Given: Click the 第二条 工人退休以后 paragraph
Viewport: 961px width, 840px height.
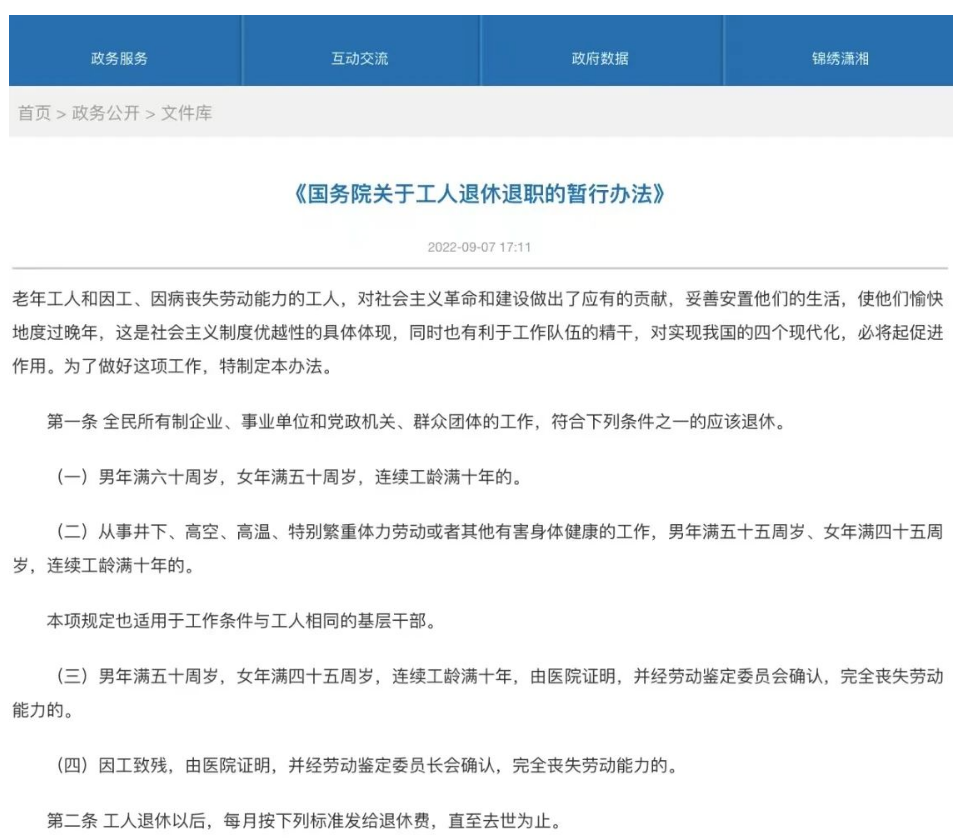Looking at the screenshot, I should click(304, 820).
